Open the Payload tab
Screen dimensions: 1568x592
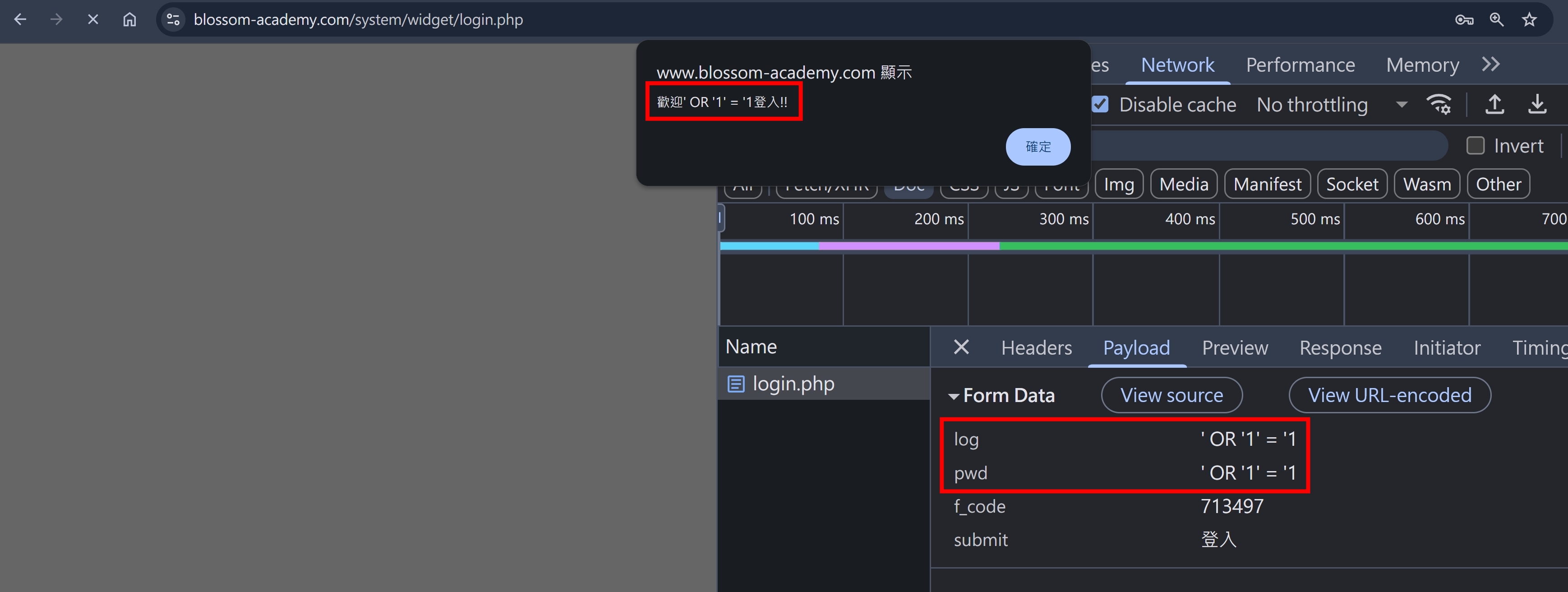coord(1136,348)
